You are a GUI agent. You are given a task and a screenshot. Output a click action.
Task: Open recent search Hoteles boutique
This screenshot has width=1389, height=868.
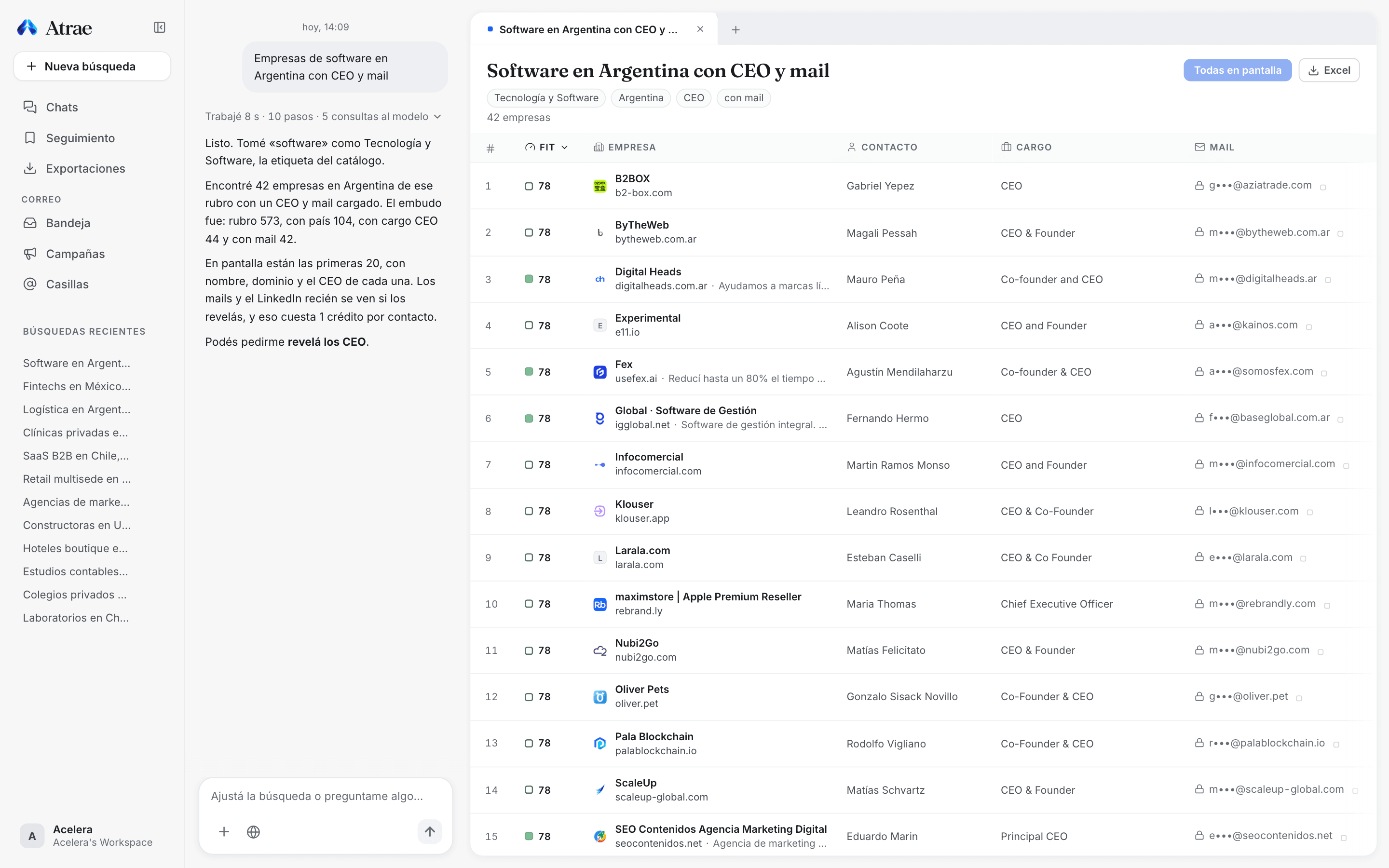point(76,548)
